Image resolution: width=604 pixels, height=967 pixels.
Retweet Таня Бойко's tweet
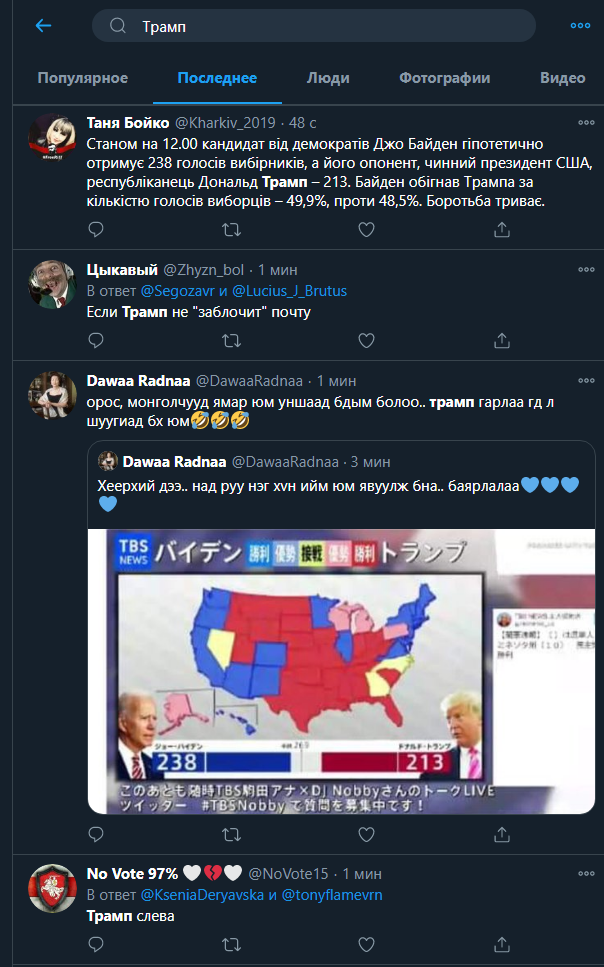231,229
